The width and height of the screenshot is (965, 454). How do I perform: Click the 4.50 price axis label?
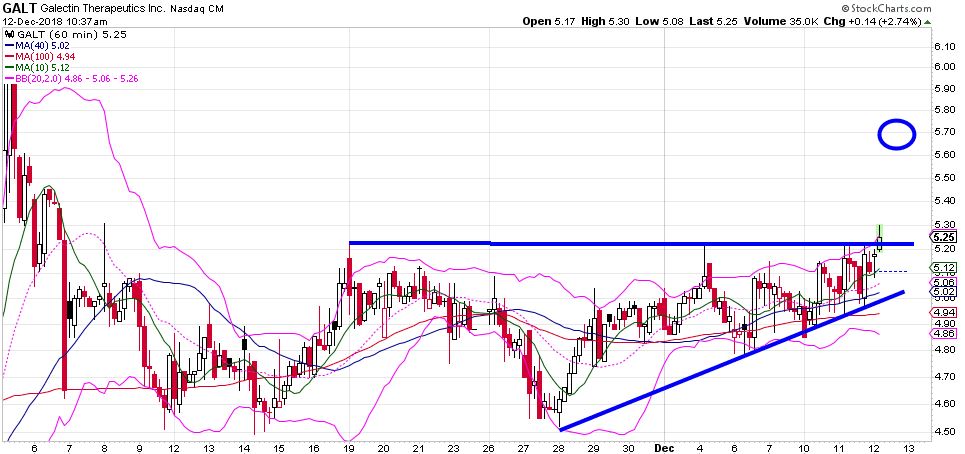coord(945,431)
